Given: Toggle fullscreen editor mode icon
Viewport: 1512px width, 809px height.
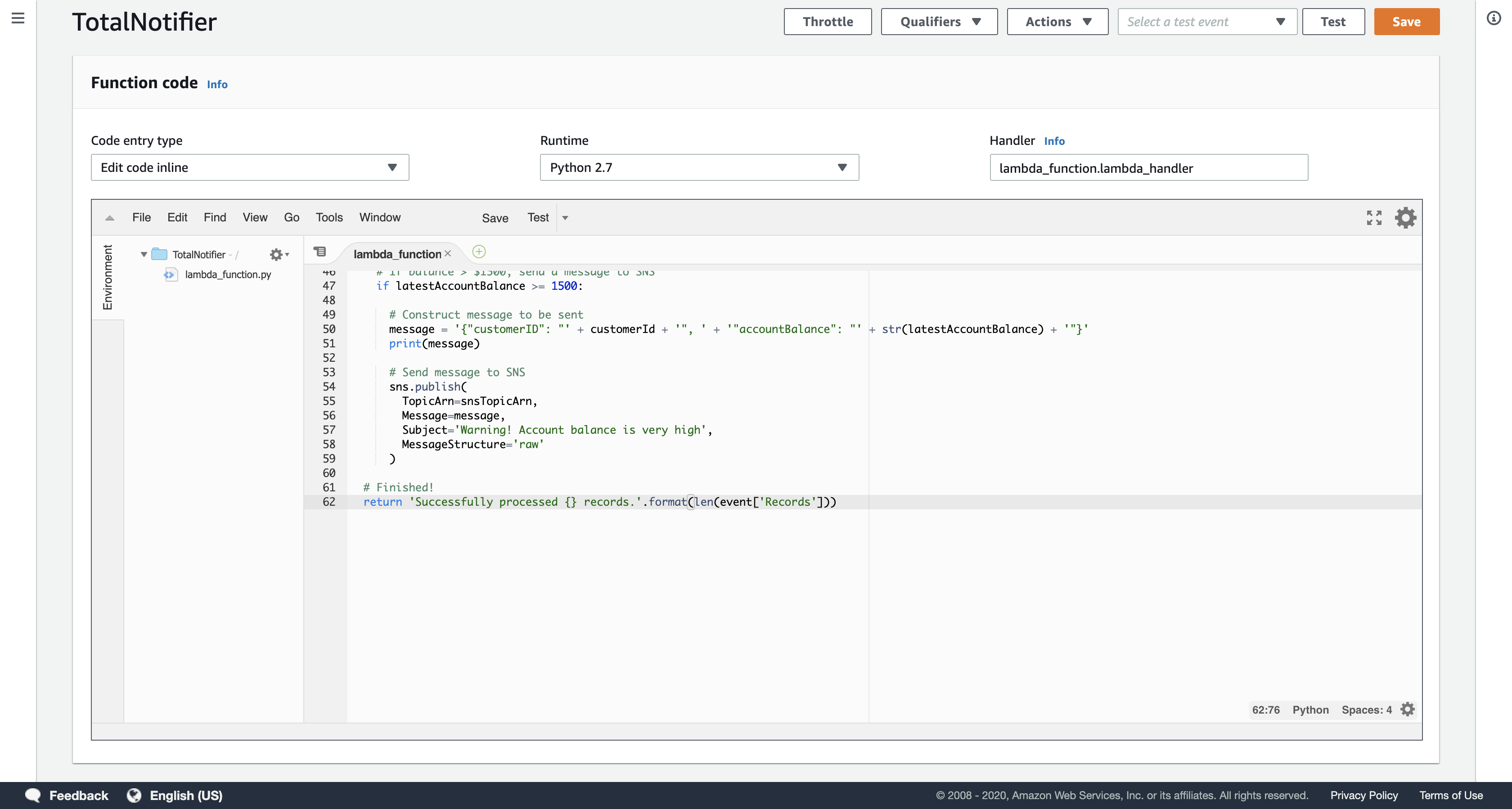Looking at the screenshot, I should pos(1373,218).
